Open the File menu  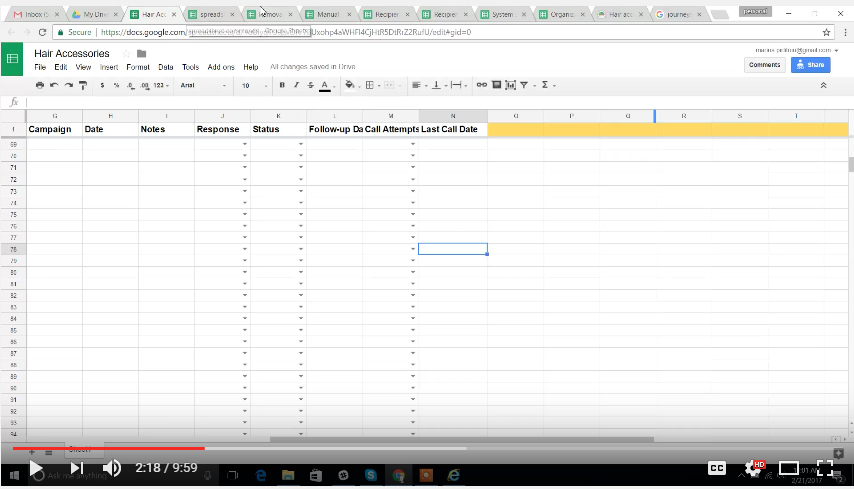(40, 67)
